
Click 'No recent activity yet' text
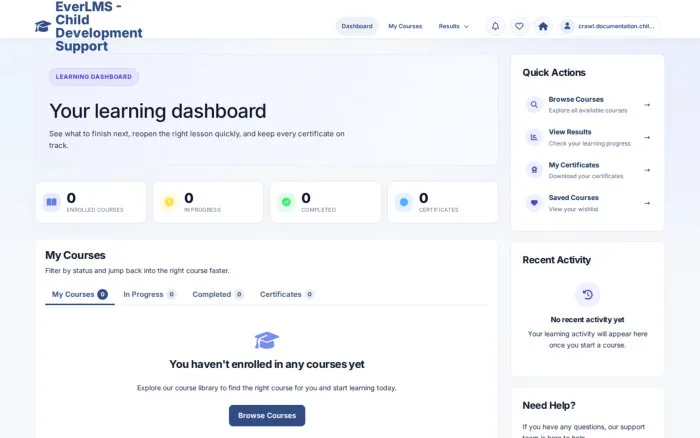click(588, 320)
